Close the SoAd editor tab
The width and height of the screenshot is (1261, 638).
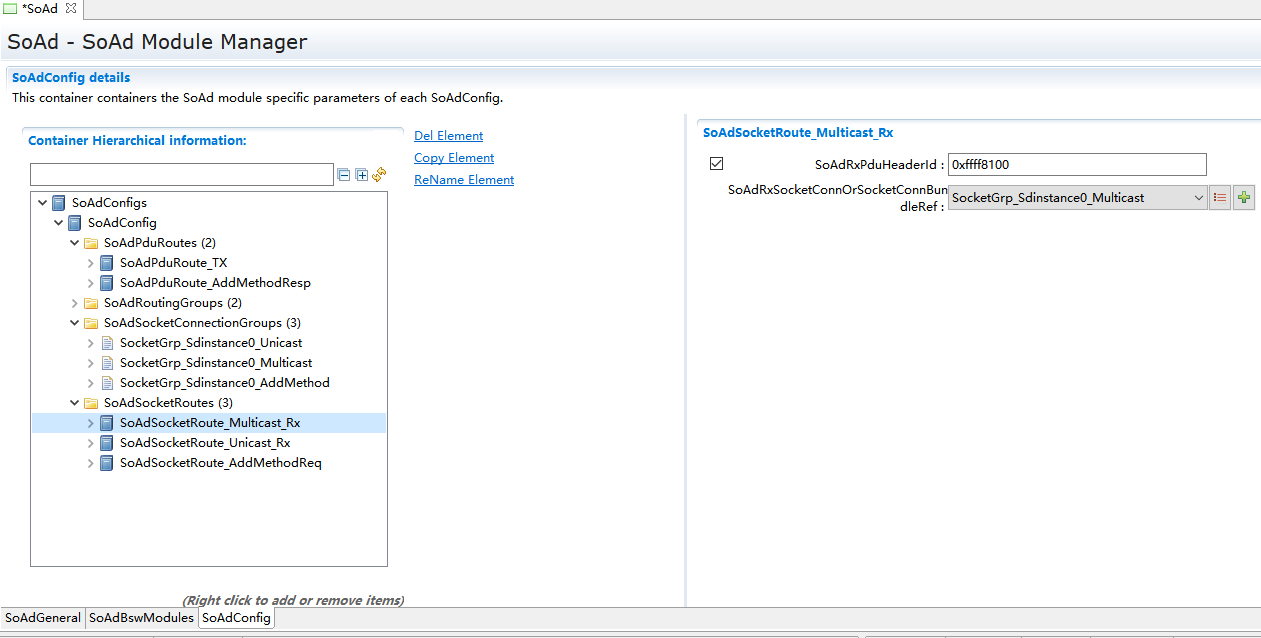click(x=71, y=9)
